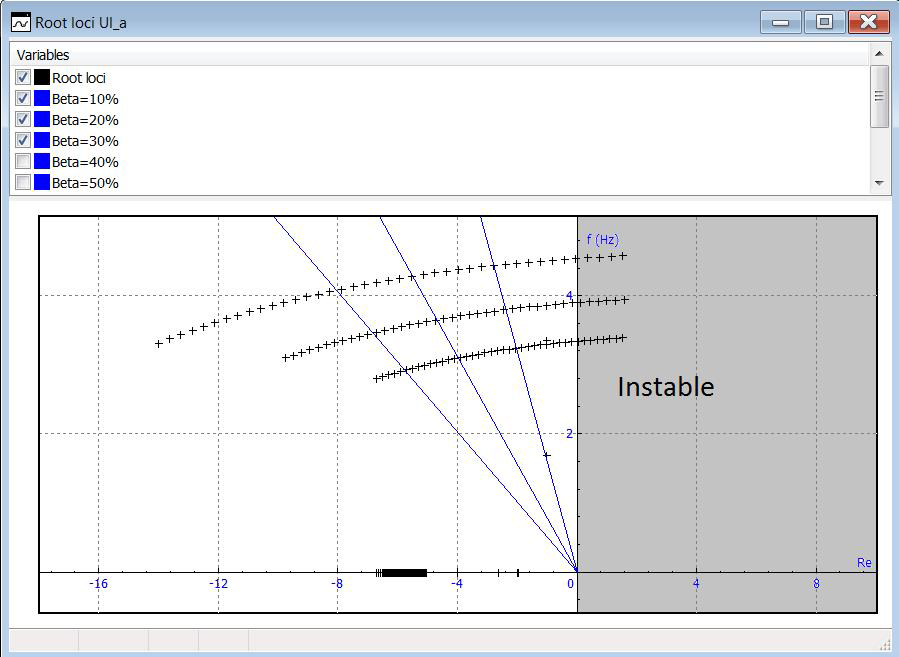Uncheck the Beta=20% checkbox
Viewport: 899px width, 657px height.
pos(23,119)
